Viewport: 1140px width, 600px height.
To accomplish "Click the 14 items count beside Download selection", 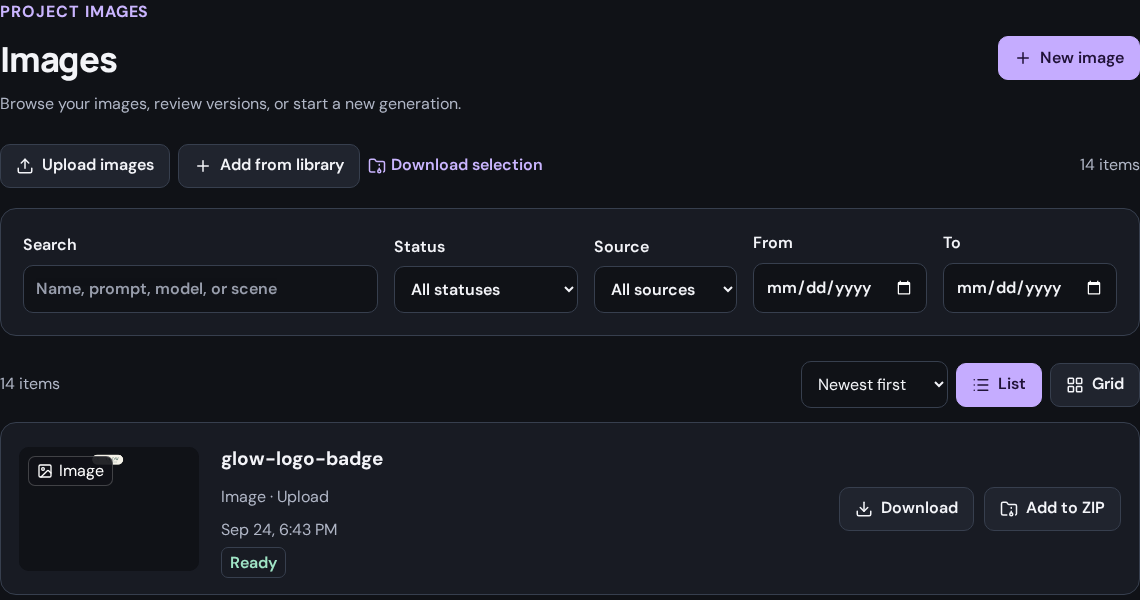I will point(1109,165).
